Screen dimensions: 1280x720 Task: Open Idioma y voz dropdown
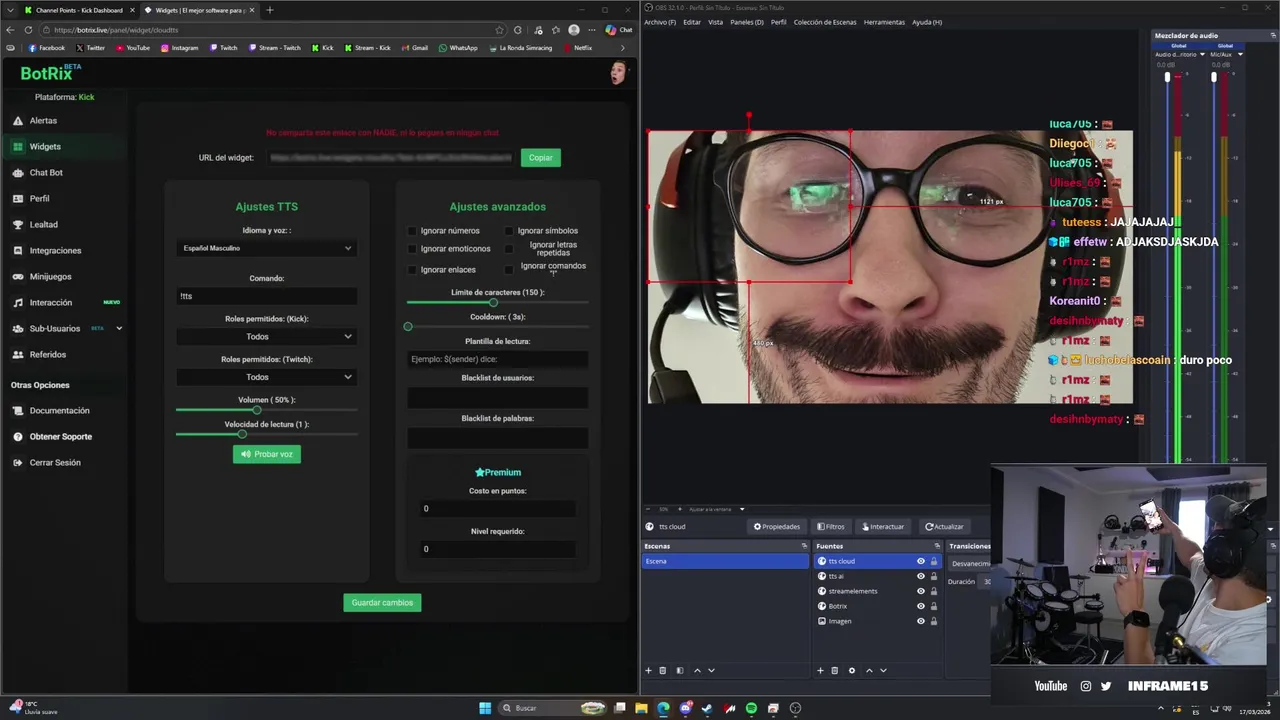tap(267, 248)
